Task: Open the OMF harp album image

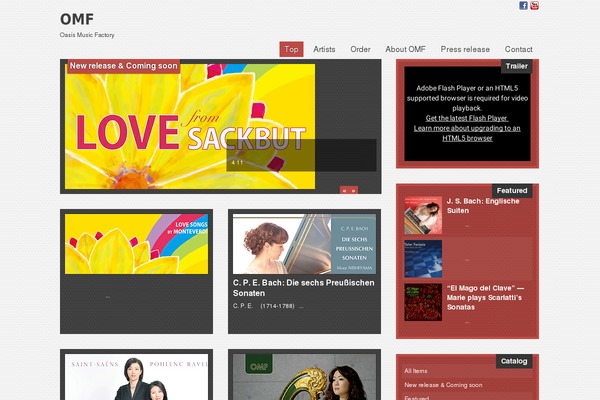Action: pos(304,377)
